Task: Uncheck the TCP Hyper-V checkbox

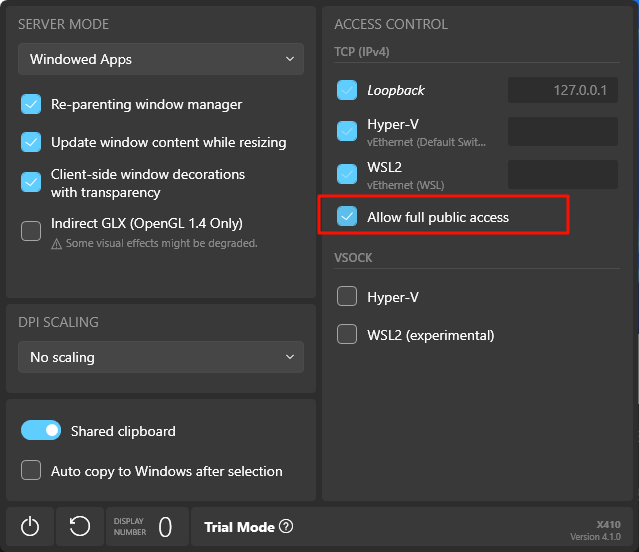Action: click(347, 131)
